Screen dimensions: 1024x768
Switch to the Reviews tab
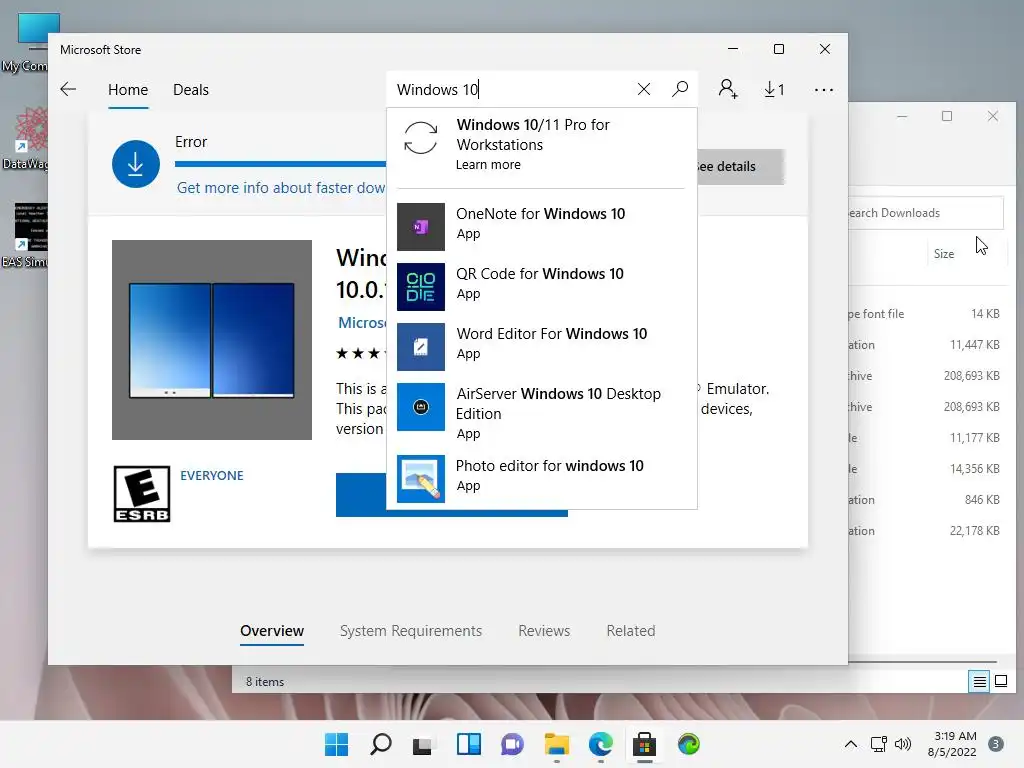coord(544,631)
